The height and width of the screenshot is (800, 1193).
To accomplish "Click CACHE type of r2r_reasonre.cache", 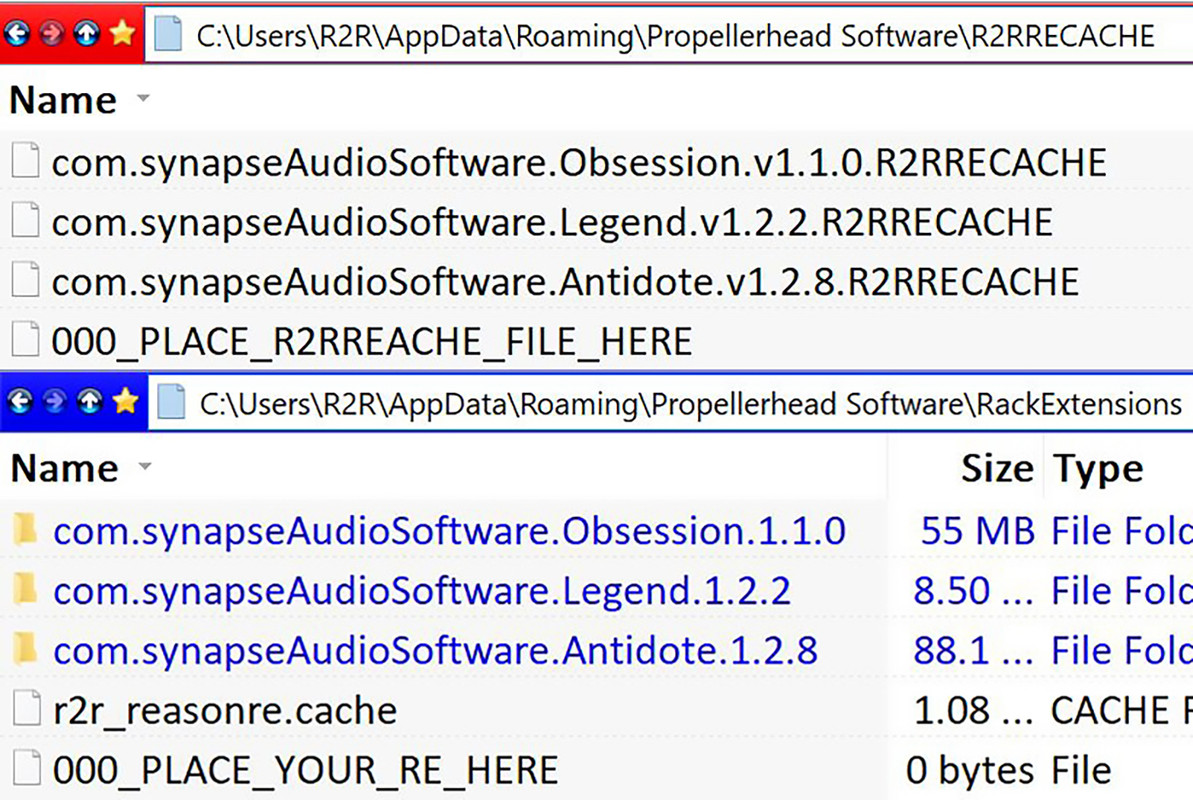I will pos(1121,710).
